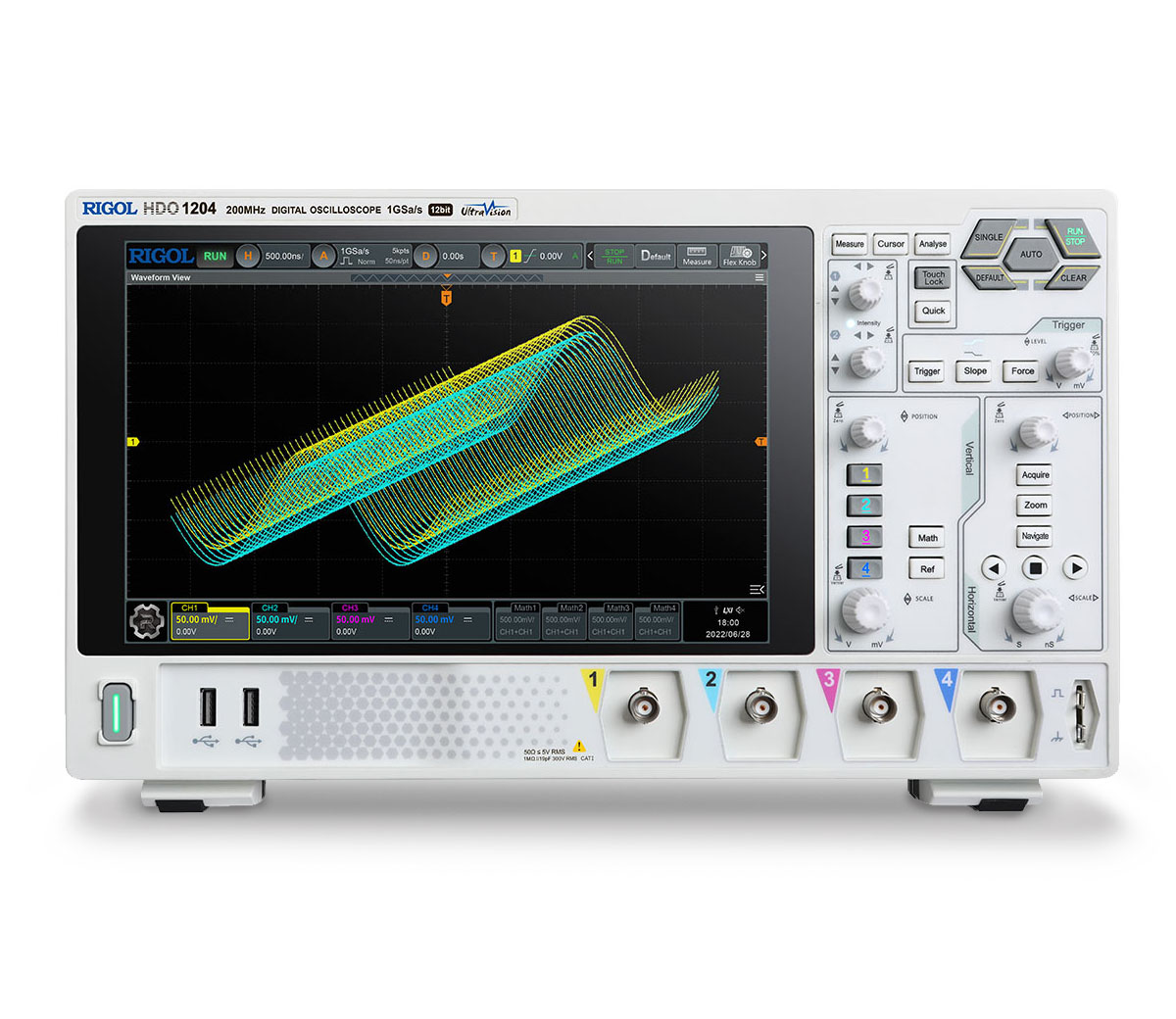The width and height of the screenshot is (1176, 1019).
Task: Toggle the channel 4 key
Action: tap(864, 568)
